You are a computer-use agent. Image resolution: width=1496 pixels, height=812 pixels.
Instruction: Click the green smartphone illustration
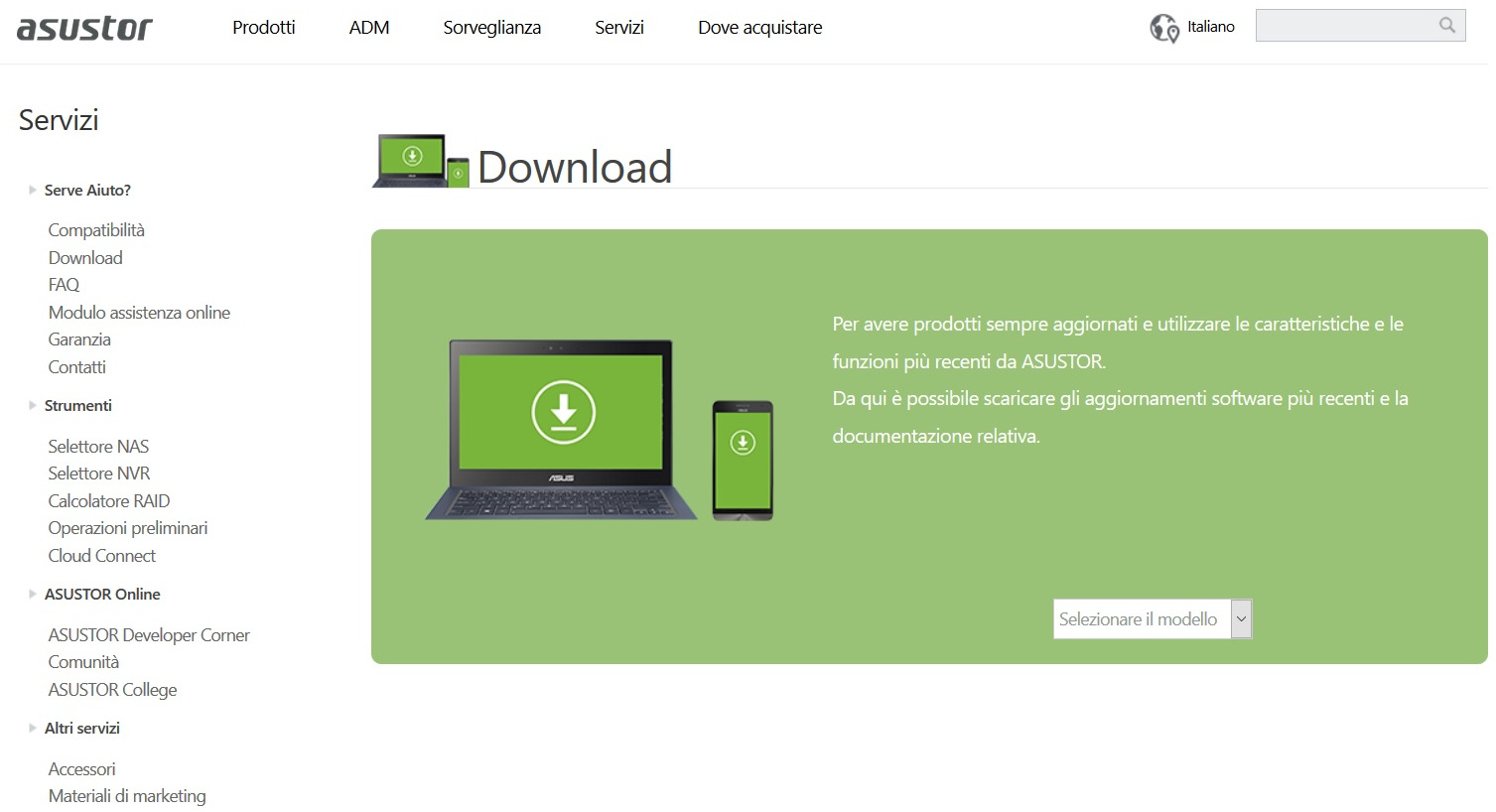(x=743, y=461)
